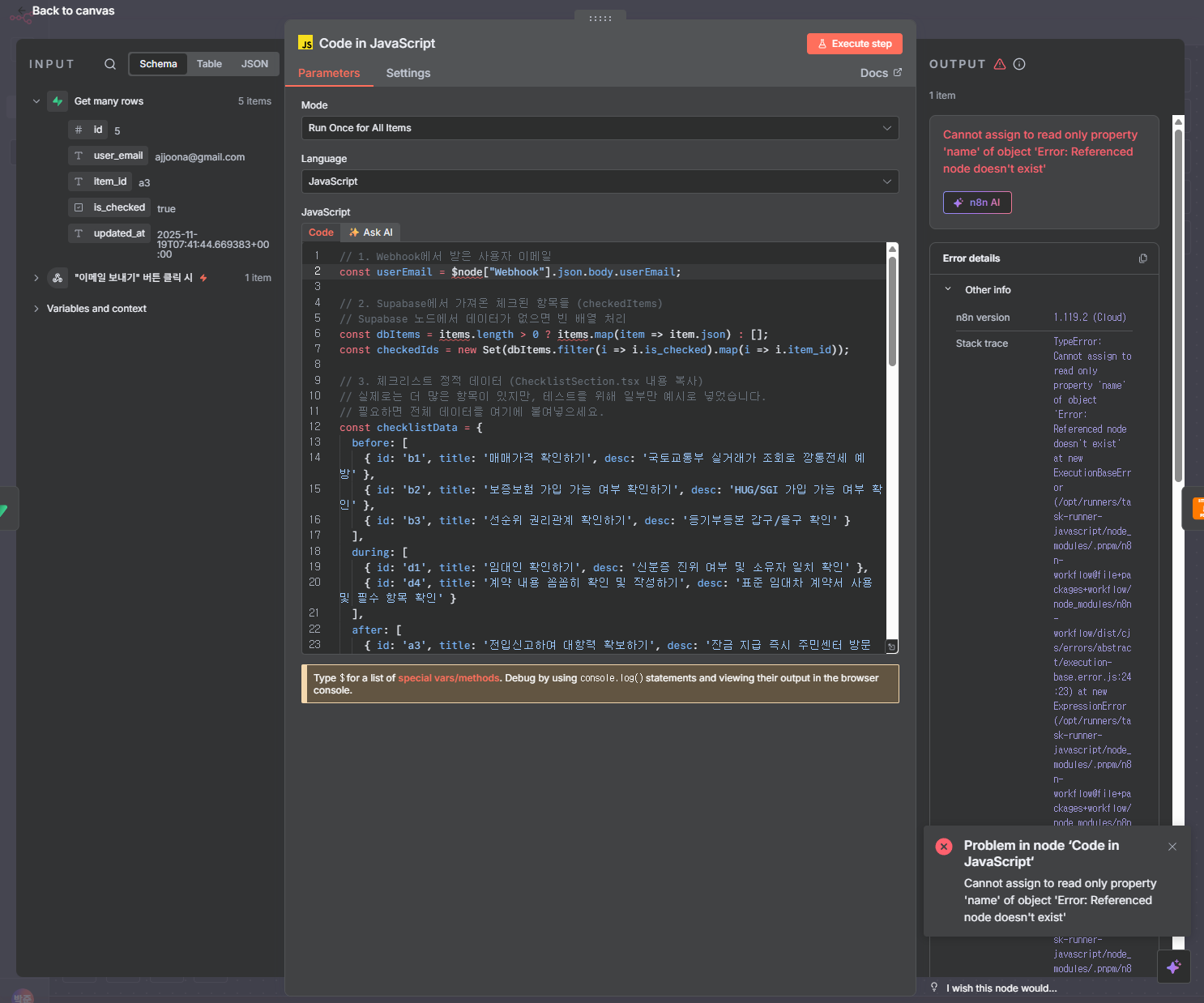Click the search icon in Input panel

tap(110, 64)
